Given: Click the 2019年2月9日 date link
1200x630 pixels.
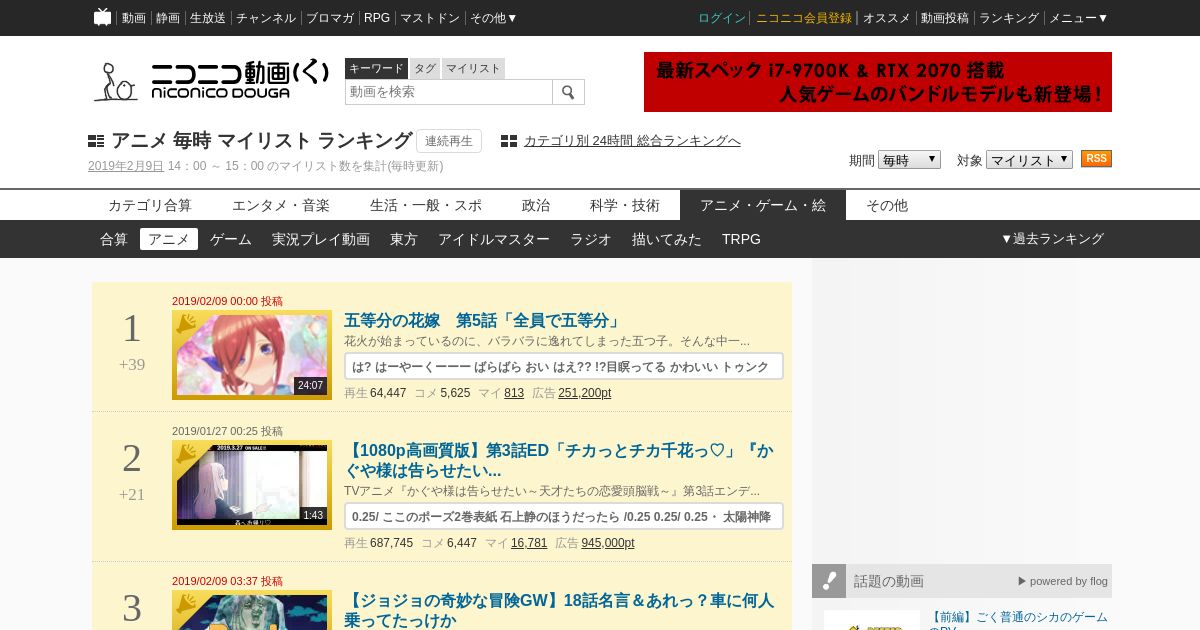Looking at the screenshot, I should click(126, 166).
